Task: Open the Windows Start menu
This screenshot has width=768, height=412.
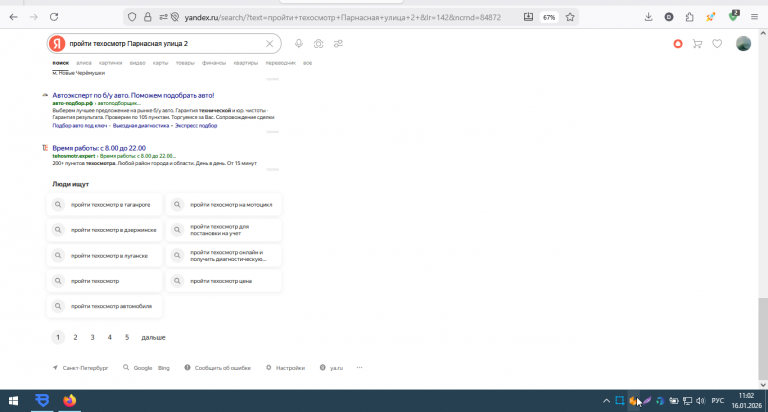Action: coord(13,401)
